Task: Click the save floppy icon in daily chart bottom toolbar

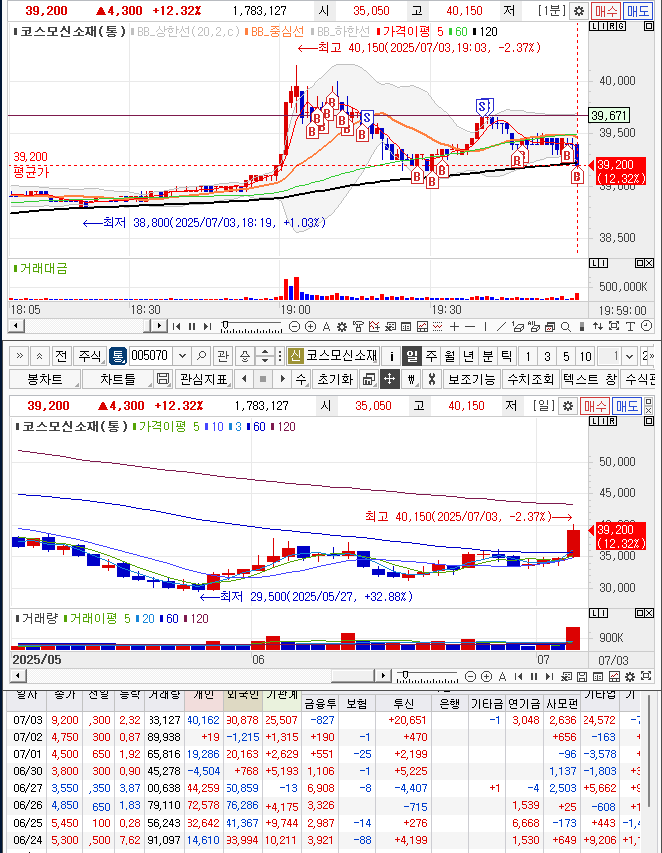Action: coord(582,677)
